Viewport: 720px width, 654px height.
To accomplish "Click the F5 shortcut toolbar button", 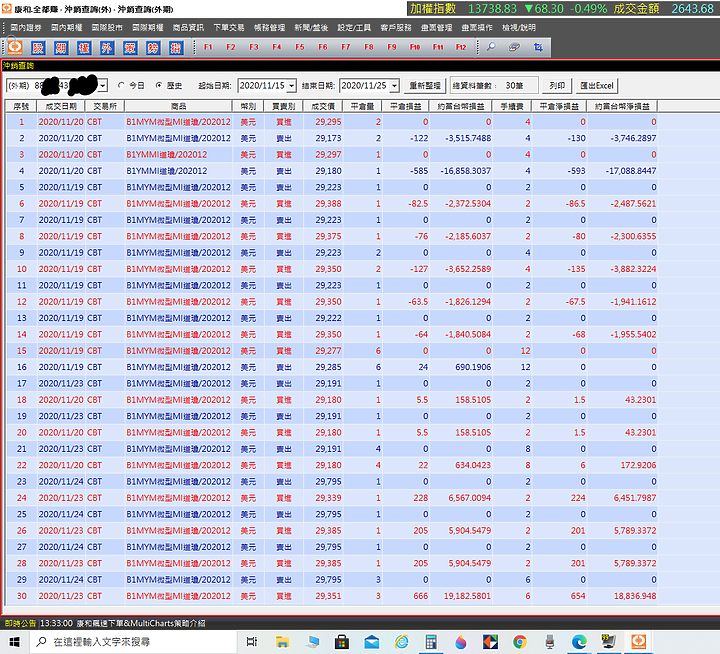I will click(300, 47).
